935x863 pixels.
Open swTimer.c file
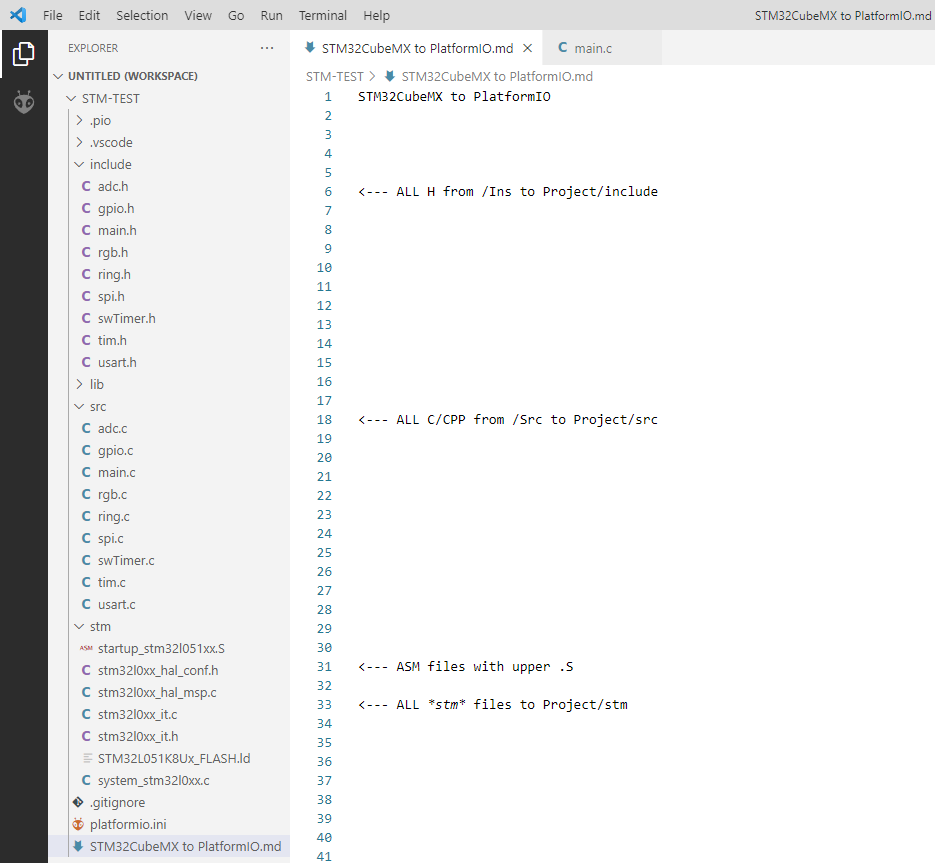point(169,561)
